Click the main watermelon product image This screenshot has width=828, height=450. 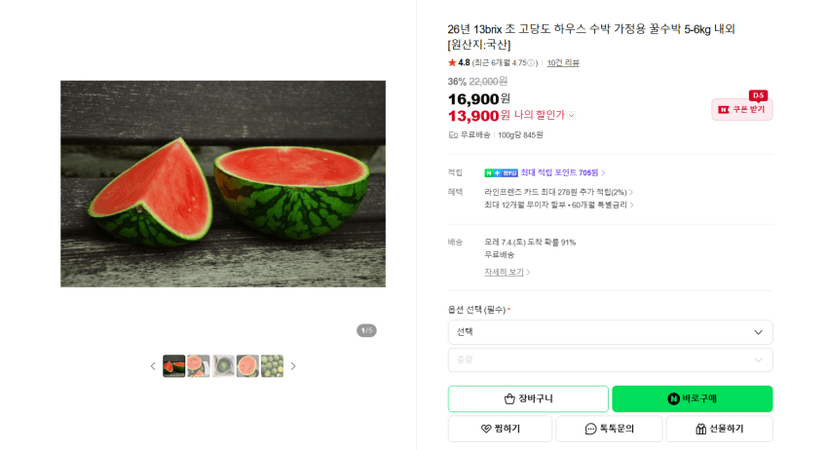(223, 184)
